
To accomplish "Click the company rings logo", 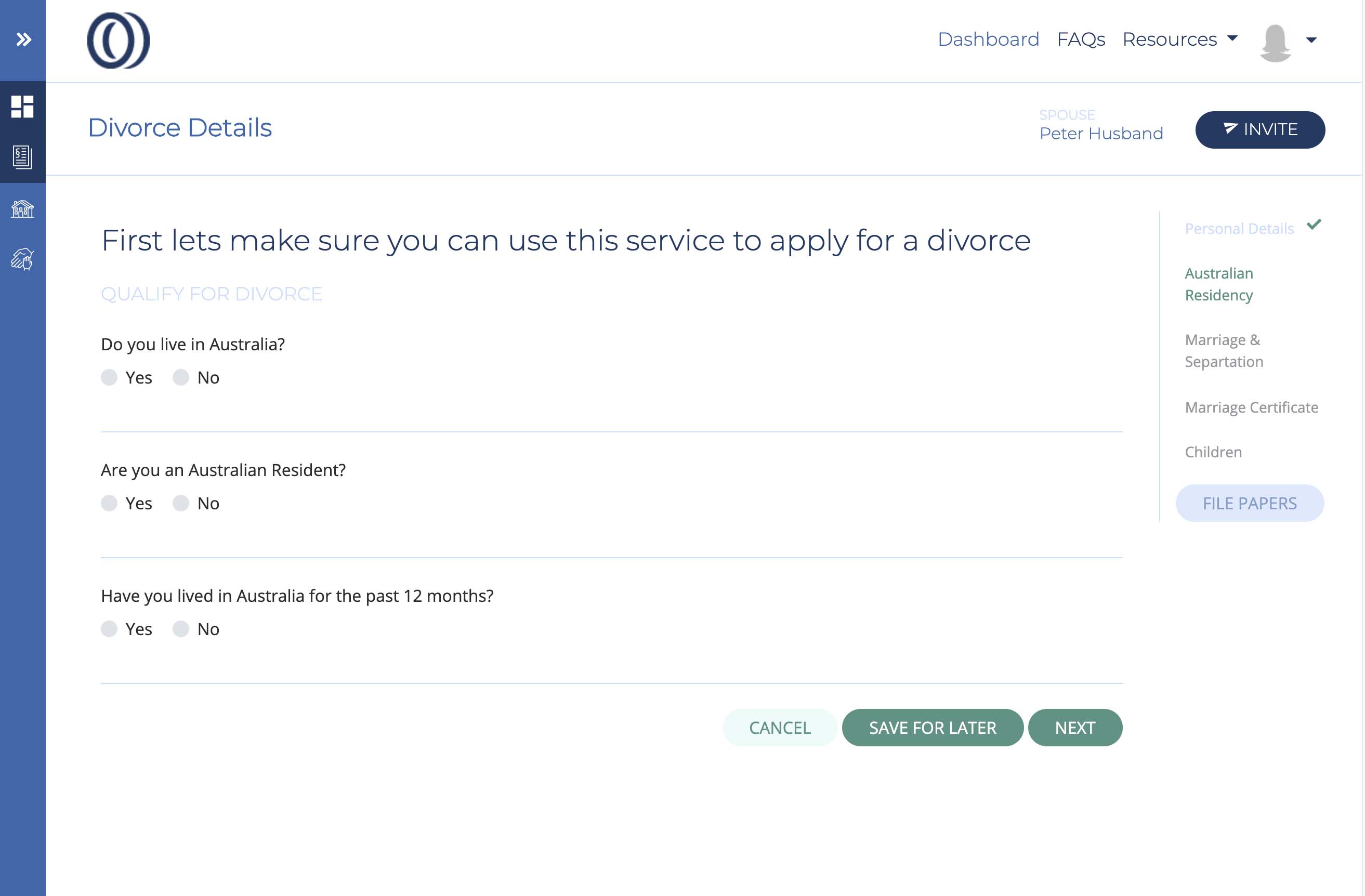I will 118,40.
